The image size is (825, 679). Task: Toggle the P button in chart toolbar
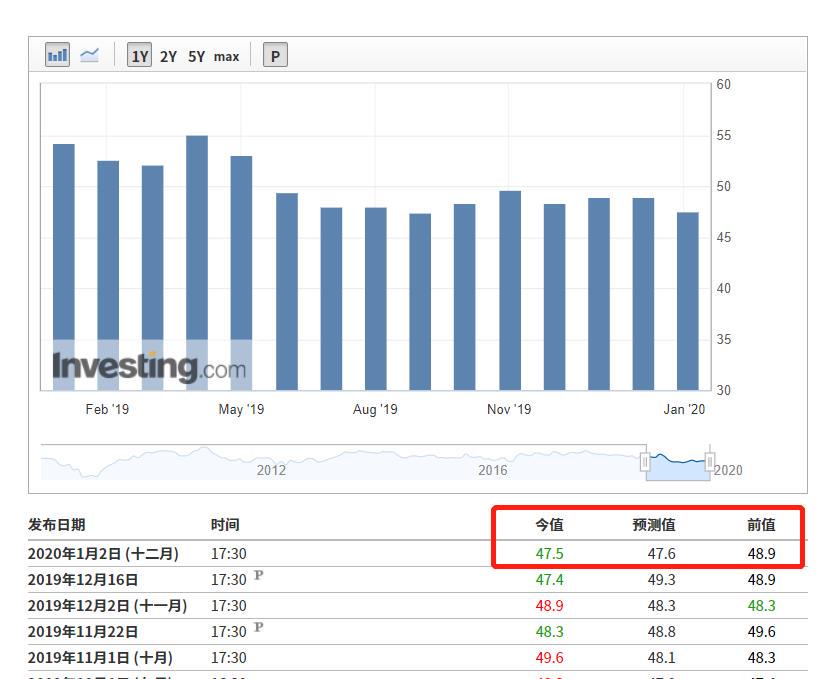[275, 56]
